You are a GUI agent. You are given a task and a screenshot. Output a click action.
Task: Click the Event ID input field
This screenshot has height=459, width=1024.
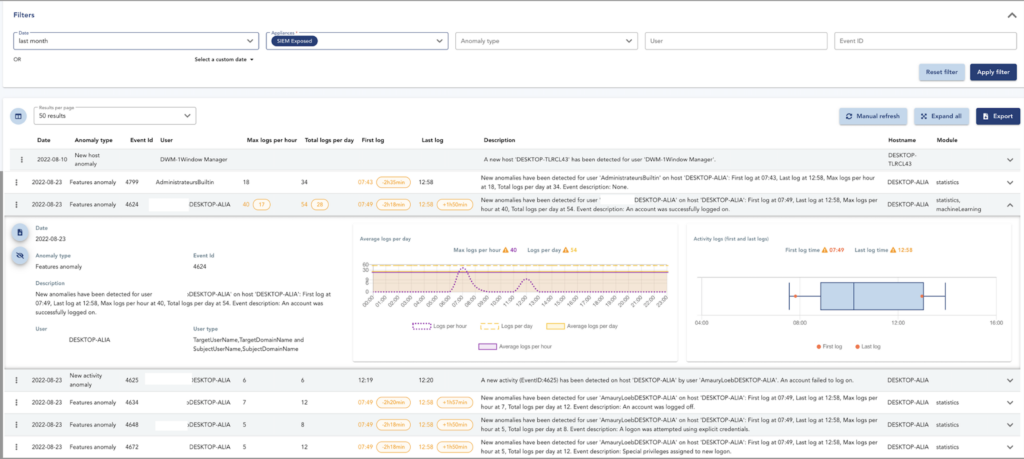pos(925,40)
